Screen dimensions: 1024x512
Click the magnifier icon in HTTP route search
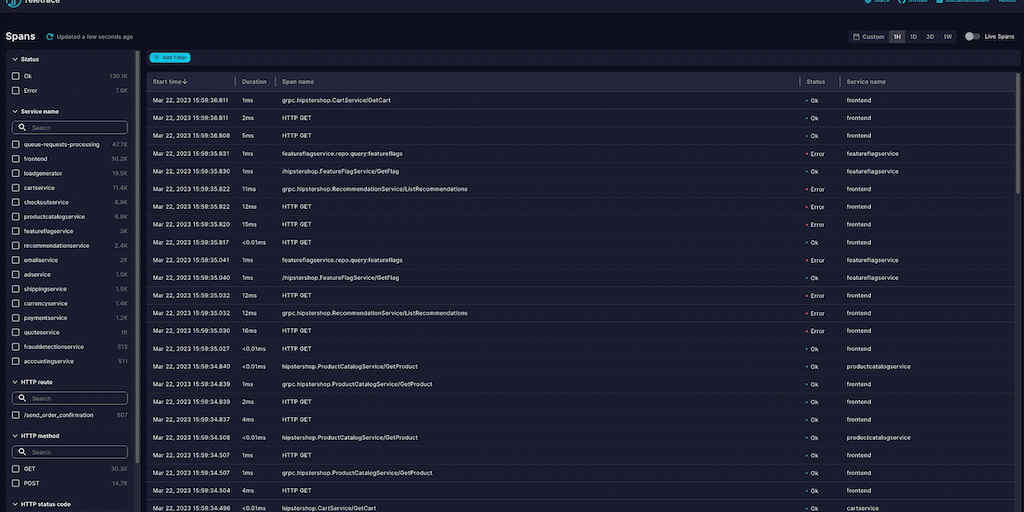tap(23, 398)
